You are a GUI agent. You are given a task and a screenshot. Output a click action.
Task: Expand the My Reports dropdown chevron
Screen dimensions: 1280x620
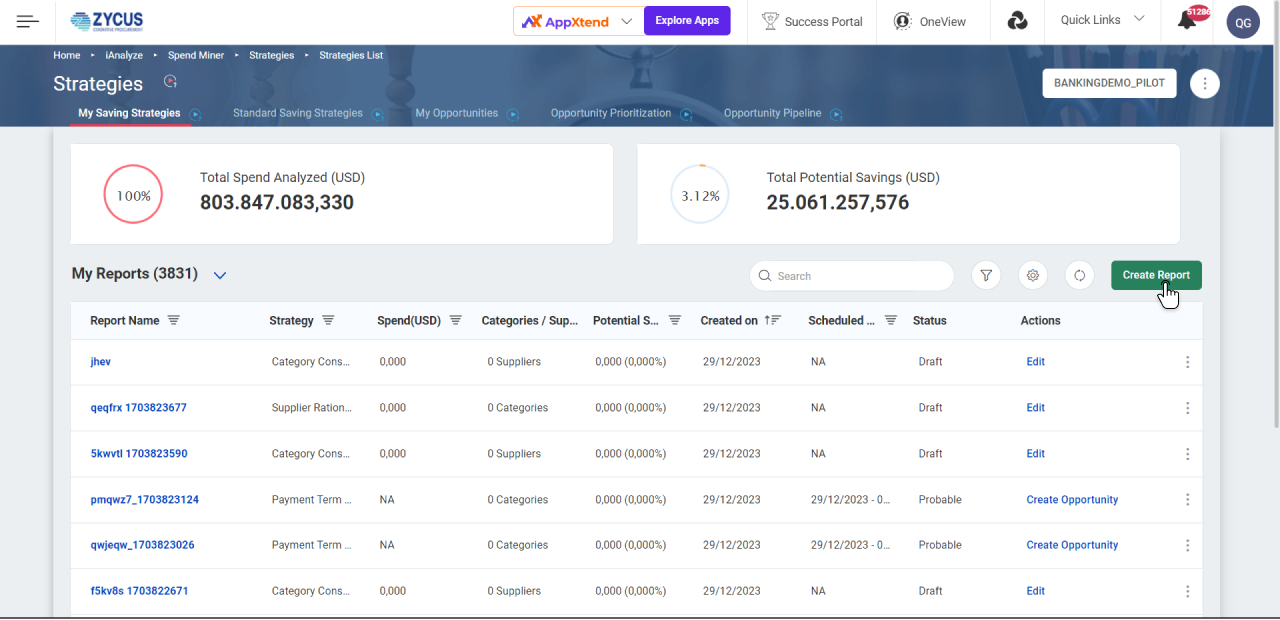220,275
